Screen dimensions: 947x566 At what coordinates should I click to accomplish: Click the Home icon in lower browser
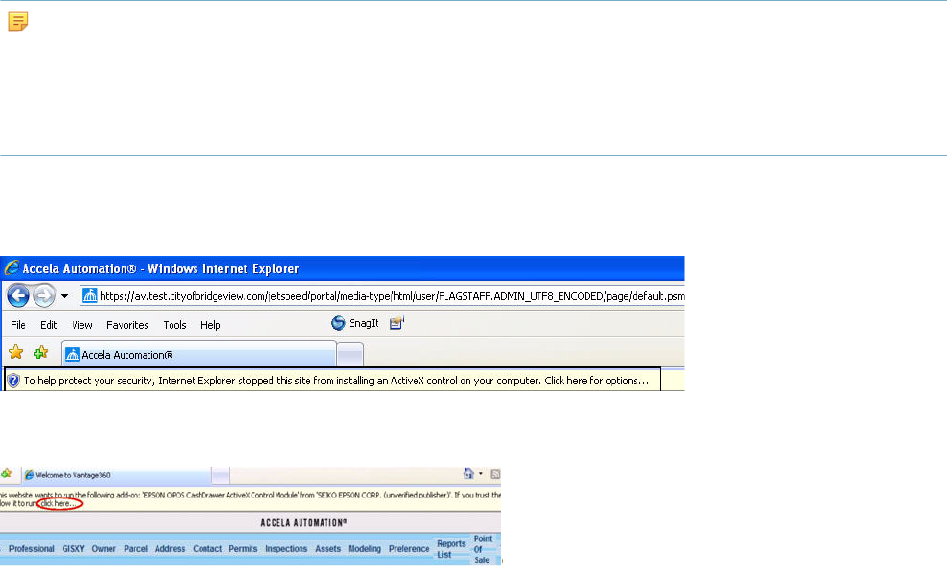469,474
